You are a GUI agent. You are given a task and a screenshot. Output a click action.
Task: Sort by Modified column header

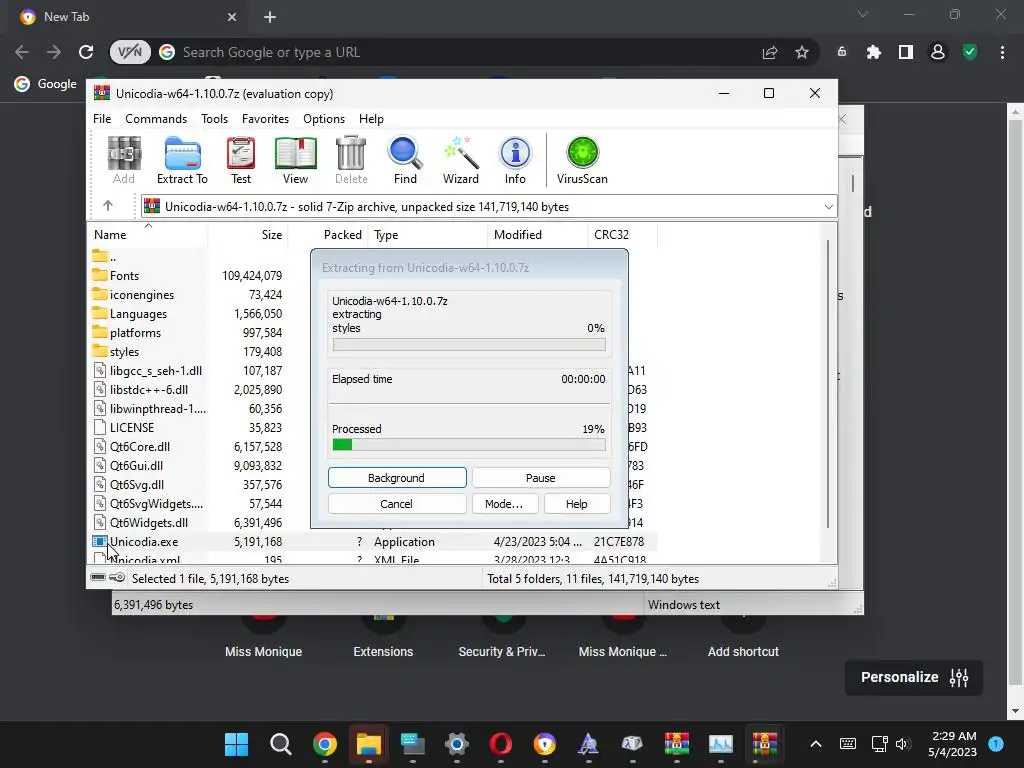(x=537, y=234)
